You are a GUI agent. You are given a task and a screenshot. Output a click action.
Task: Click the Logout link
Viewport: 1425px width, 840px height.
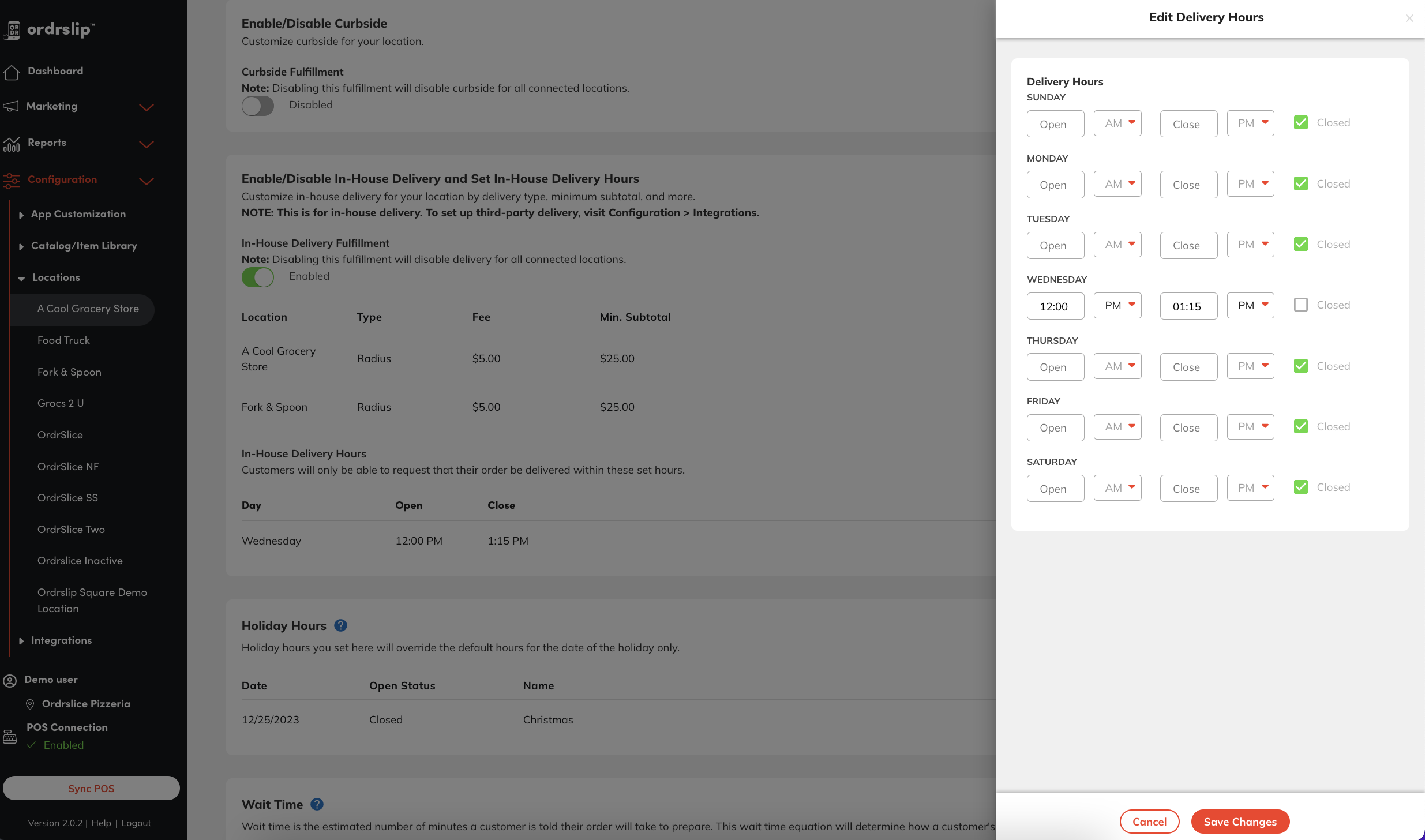click(136, 823)
